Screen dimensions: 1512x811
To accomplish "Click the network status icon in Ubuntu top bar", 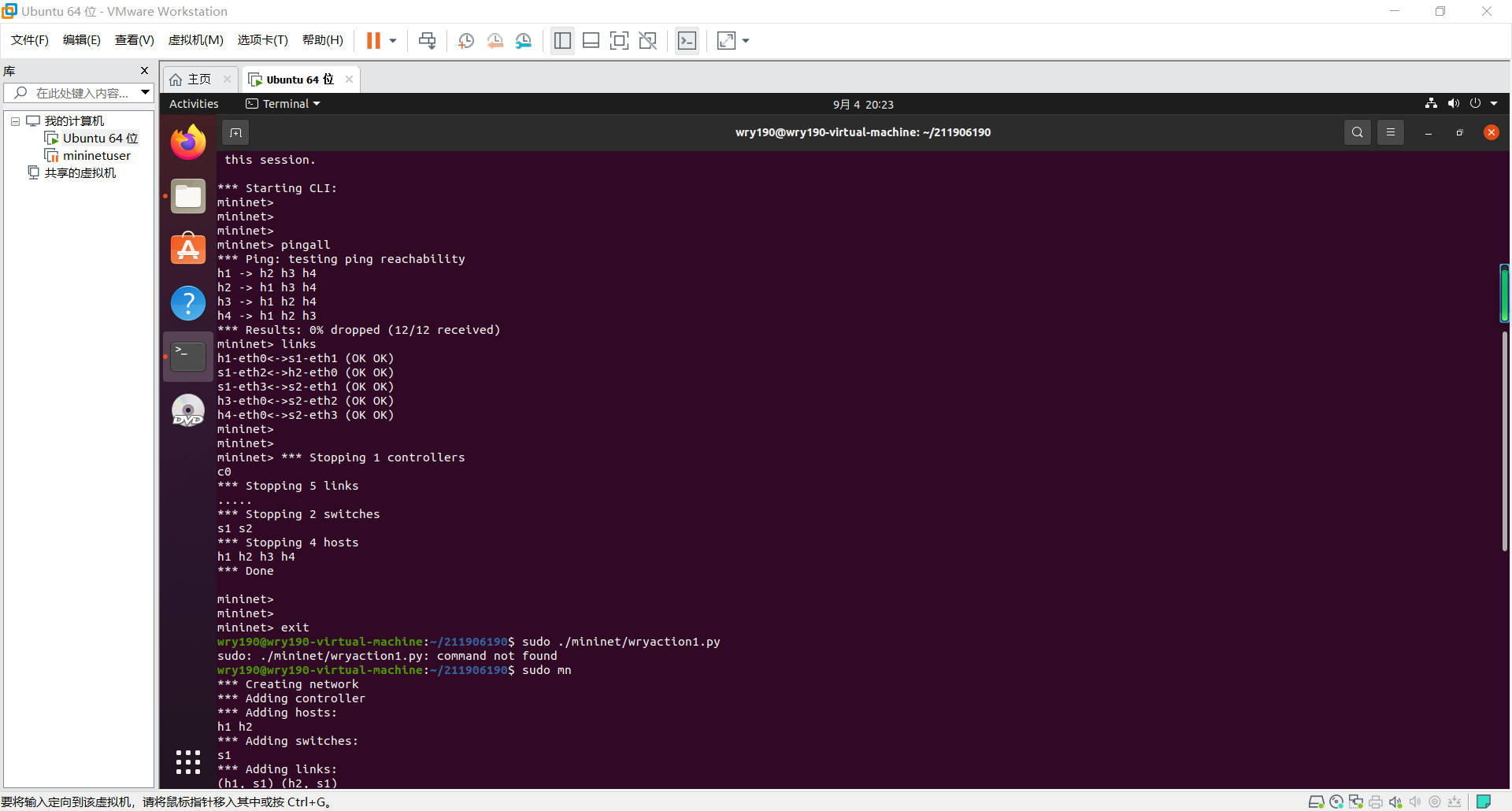I will [1431, 103].
